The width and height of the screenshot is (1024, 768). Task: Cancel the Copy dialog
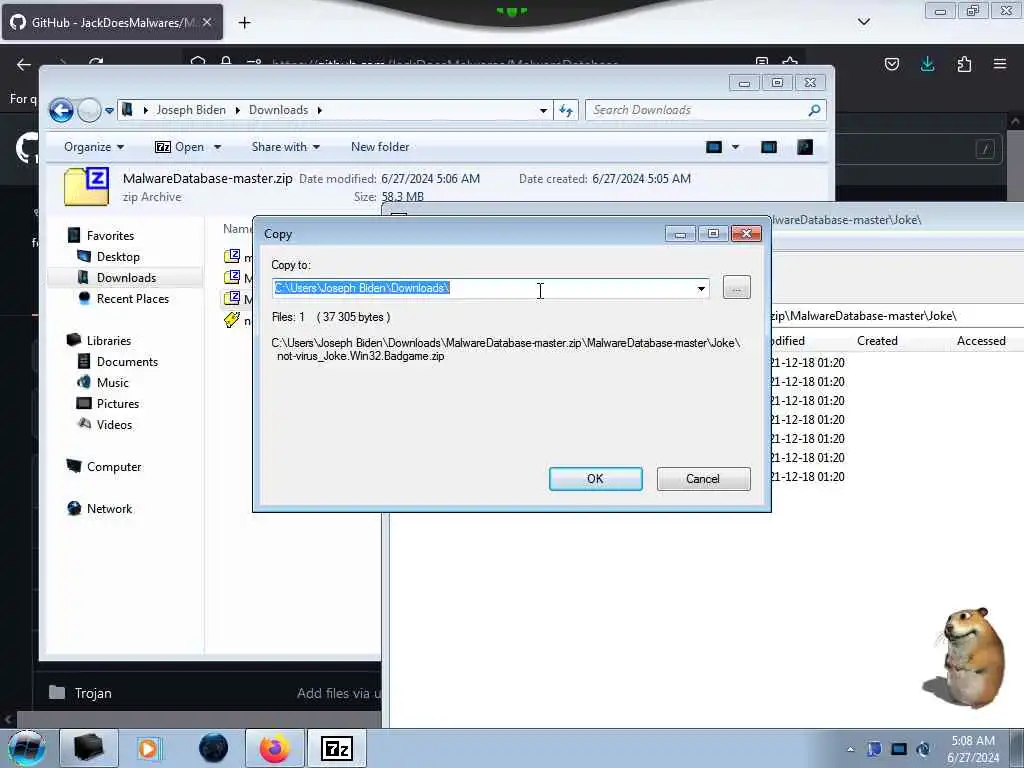(x=703, y=479)
